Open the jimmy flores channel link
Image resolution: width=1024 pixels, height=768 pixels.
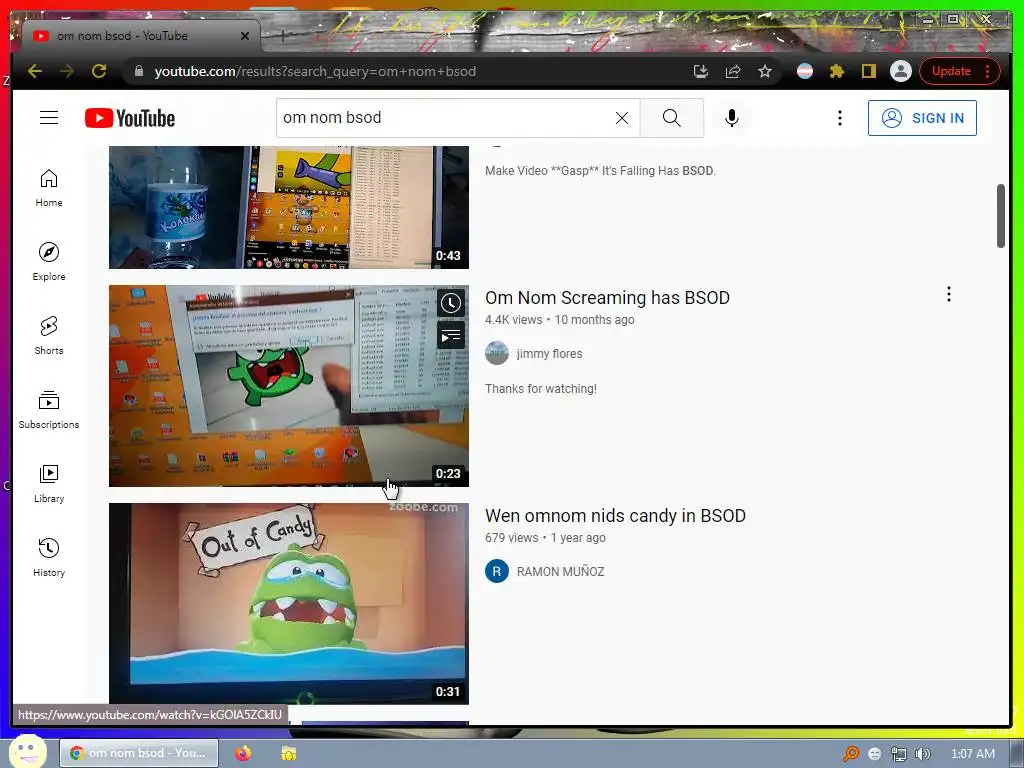pos(549,354)
